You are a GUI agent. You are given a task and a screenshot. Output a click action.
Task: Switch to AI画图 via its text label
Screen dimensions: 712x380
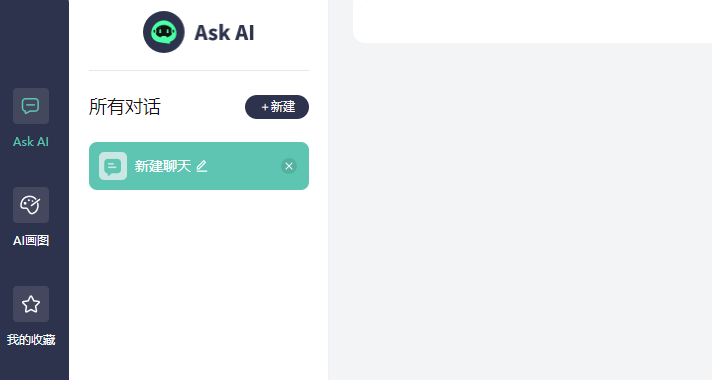(31, 241)
